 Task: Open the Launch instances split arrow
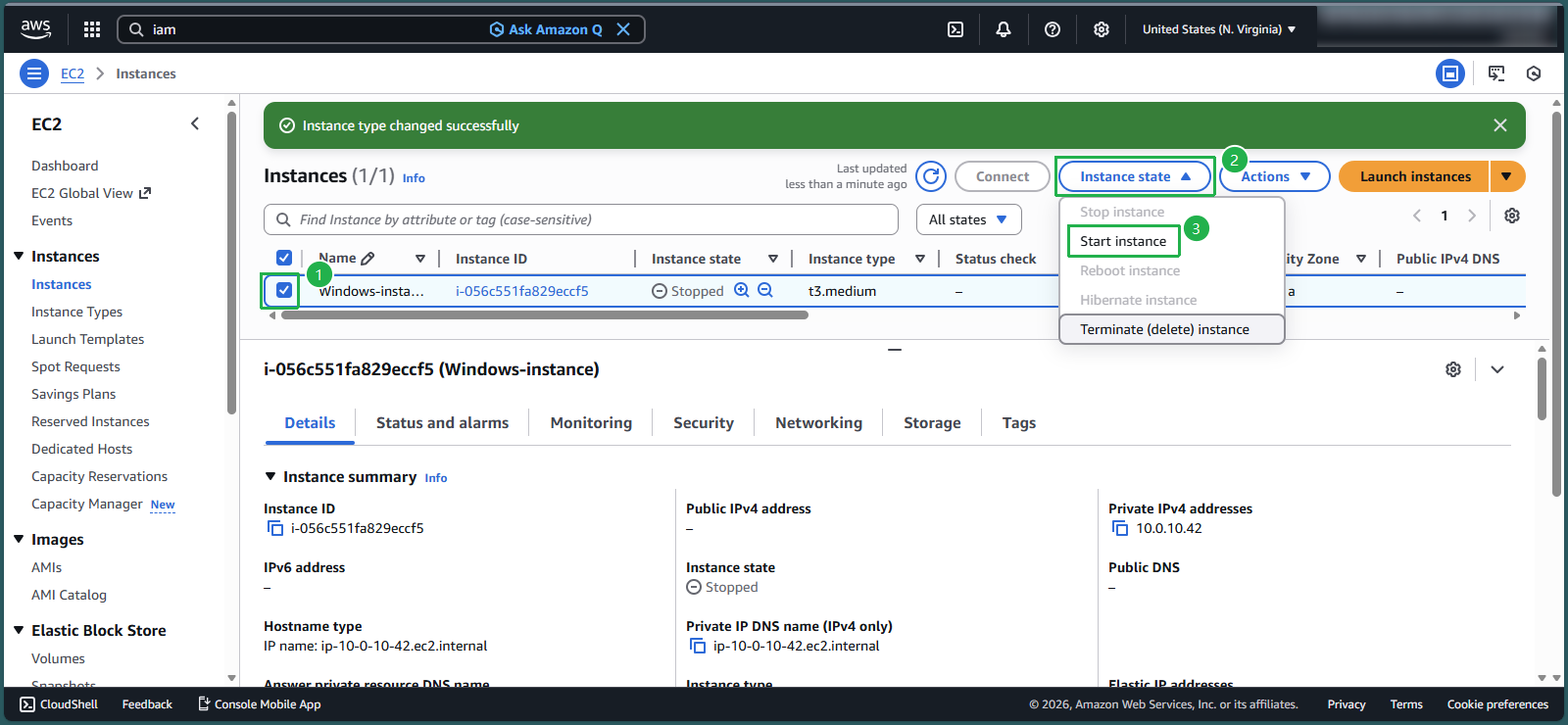[x=1507, y=176]
